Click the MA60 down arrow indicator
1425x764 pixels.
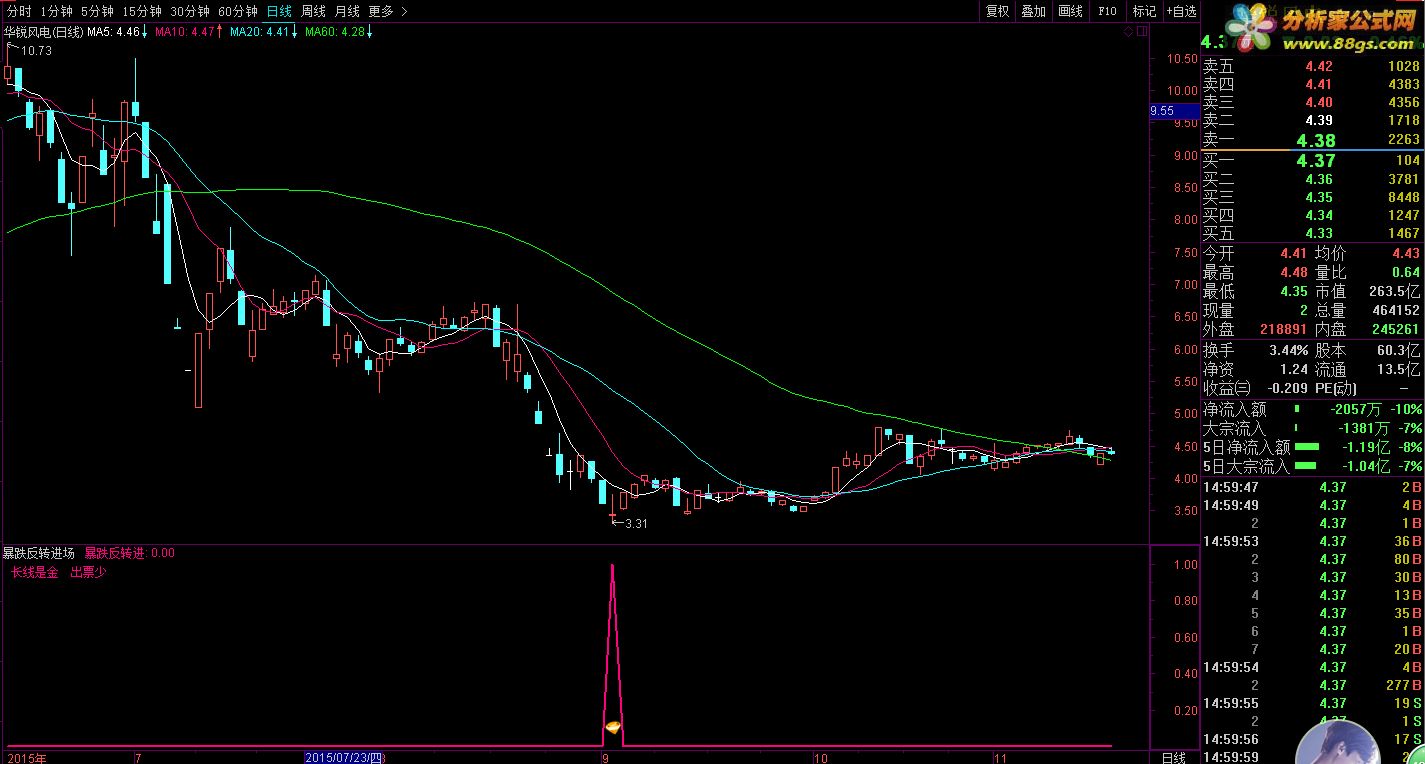pos(369,32)
